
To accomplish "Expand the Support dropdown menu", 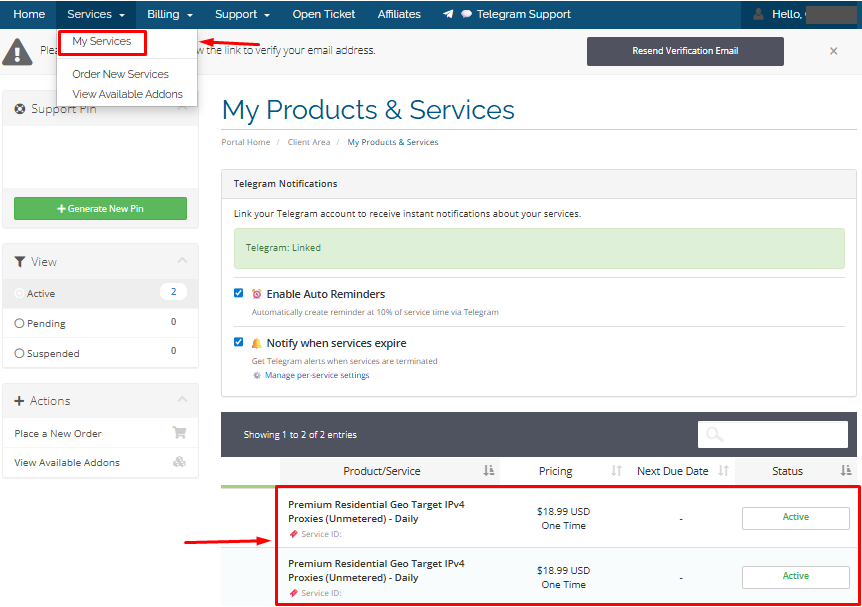I will click(x=242, y=15).
